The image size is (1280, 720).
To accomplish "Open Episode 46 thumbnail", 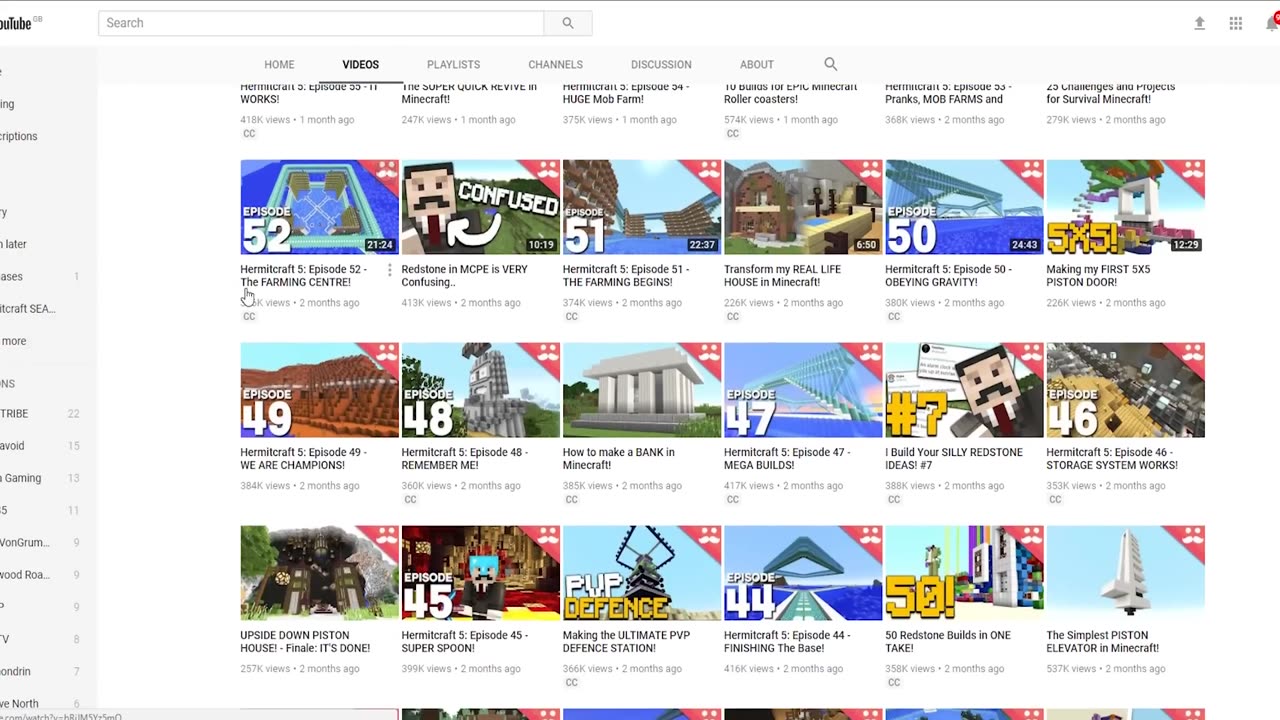I will point(1125,390).
